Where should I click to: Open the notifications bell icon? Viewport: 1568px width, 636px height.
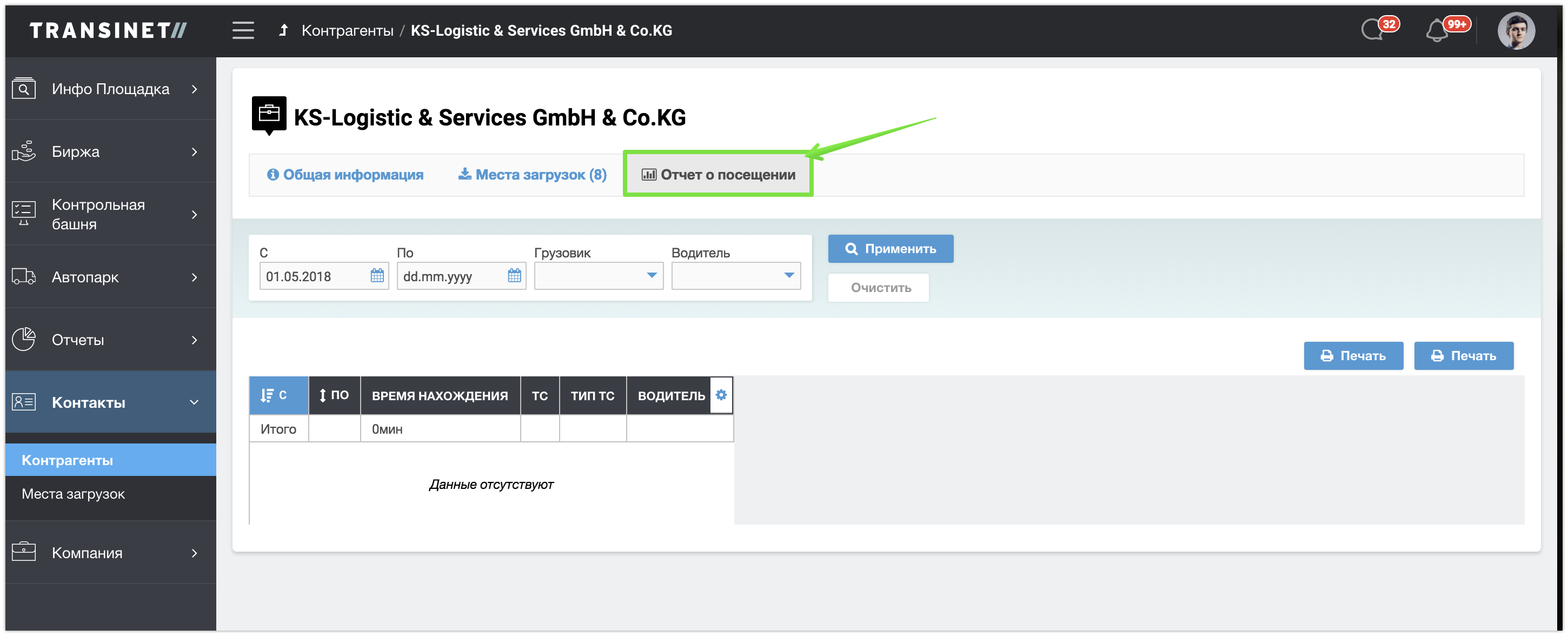[1437, 30]
